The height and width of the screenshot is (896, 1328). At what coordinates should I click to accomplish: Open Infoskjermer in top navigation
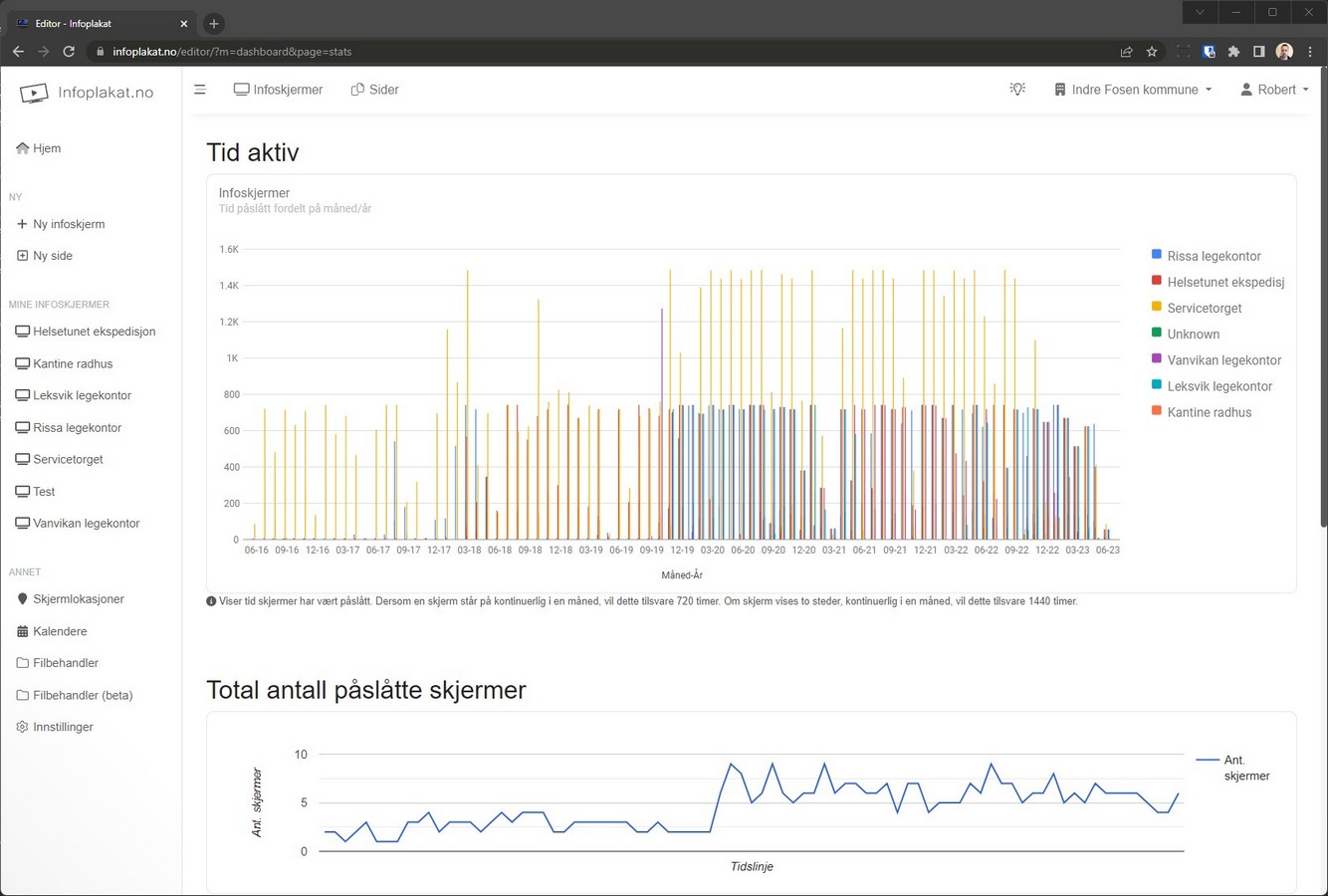click(x=278, y=90)
